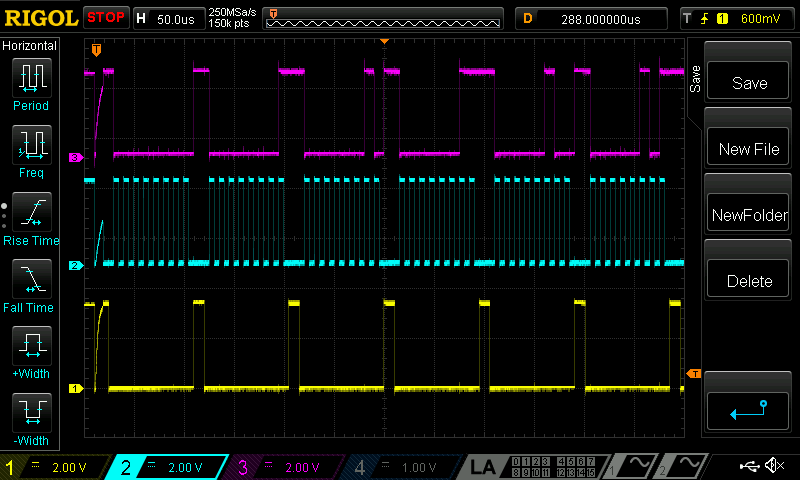The height and width of the screenshot is (480, 800).
Task: Click the waveform memory overview bar
Action: pyautogui.click(x=383, y=19)
